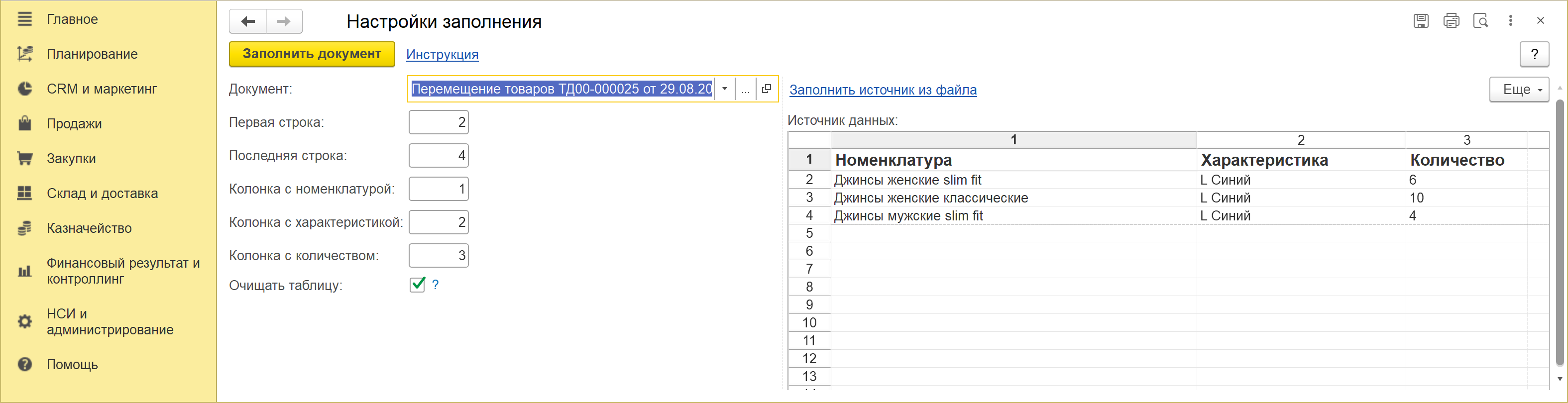Click the Первая строка input field
This screenshot has width=1568, height=403.
tap(438, 122)
